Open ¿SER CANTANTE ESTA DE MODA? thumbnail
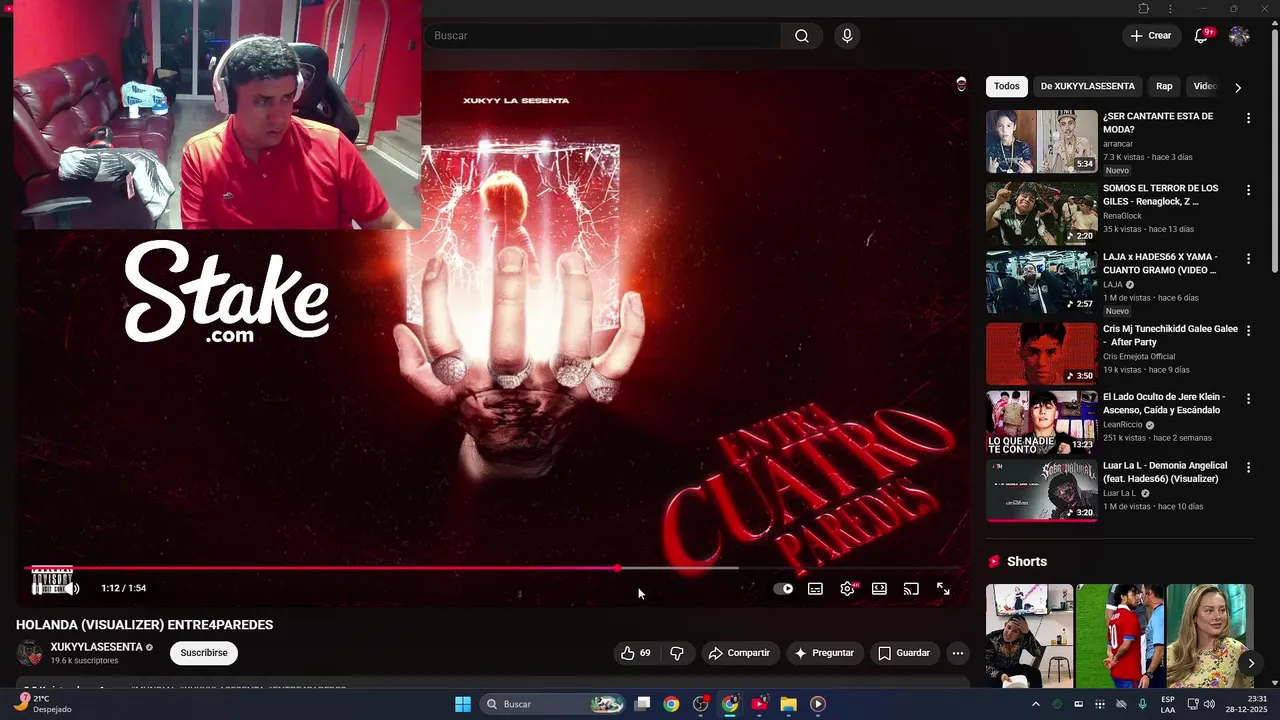1280x720 pixels. pos(1042,141)
